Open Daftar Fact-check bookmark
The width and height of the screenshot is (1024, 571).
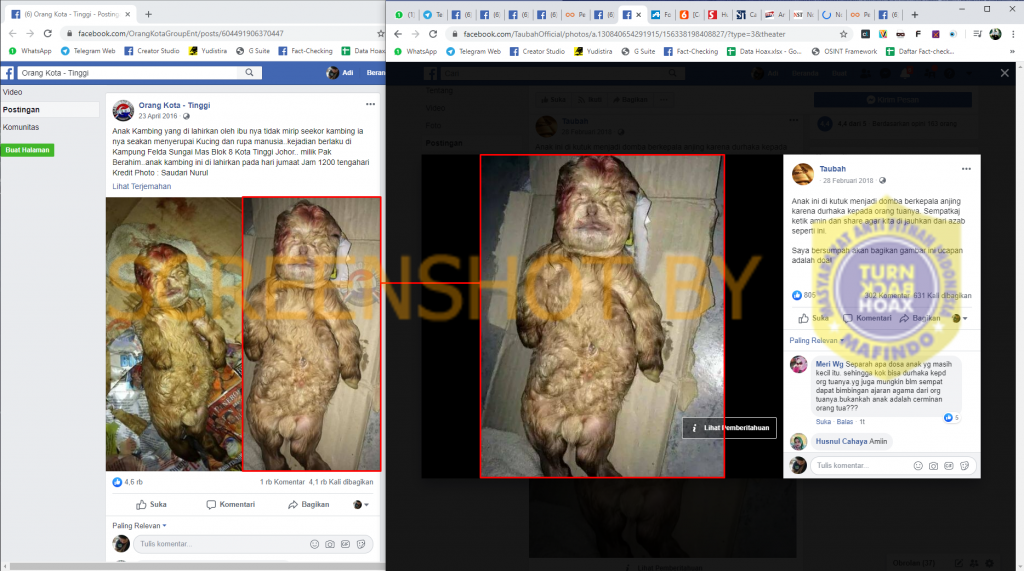pyautogui.click(x=920, y=51)
